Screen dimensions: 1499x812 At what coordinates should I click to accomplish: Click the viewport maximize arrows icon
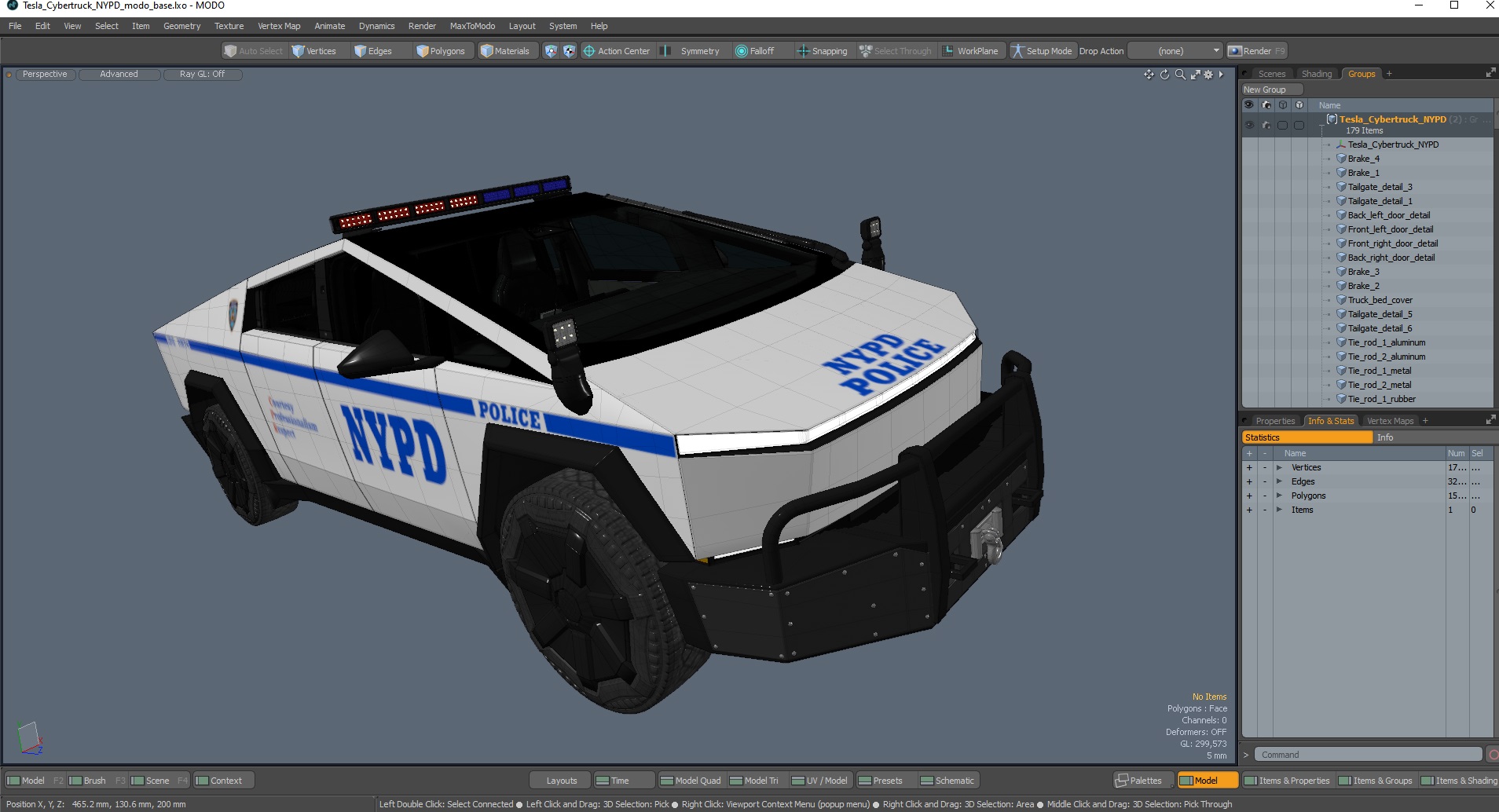[1195, 74]
